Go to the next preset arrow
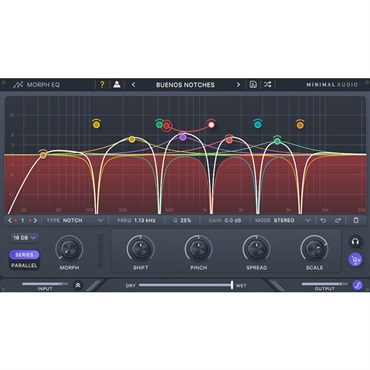This screenshot has height=370, width=370. pyautogui.click(x=238, y=85)
